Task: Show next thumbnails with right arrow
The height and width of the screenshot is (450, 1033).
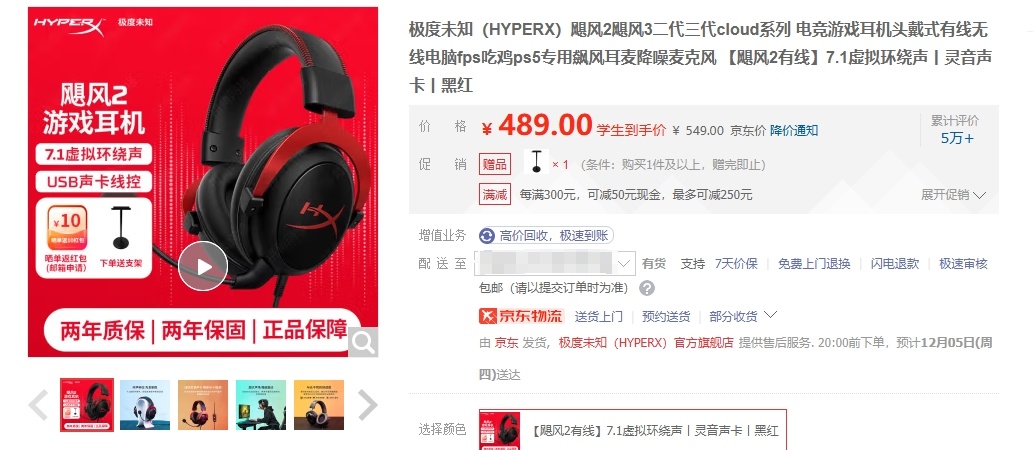Action: [367, 405]
